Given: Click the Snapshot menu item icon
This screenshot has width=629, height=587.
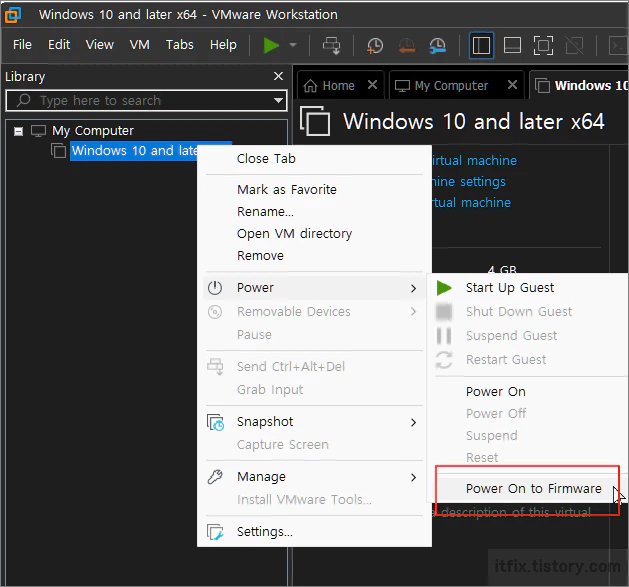Looking at the screenshot, I should coord(215,422).
